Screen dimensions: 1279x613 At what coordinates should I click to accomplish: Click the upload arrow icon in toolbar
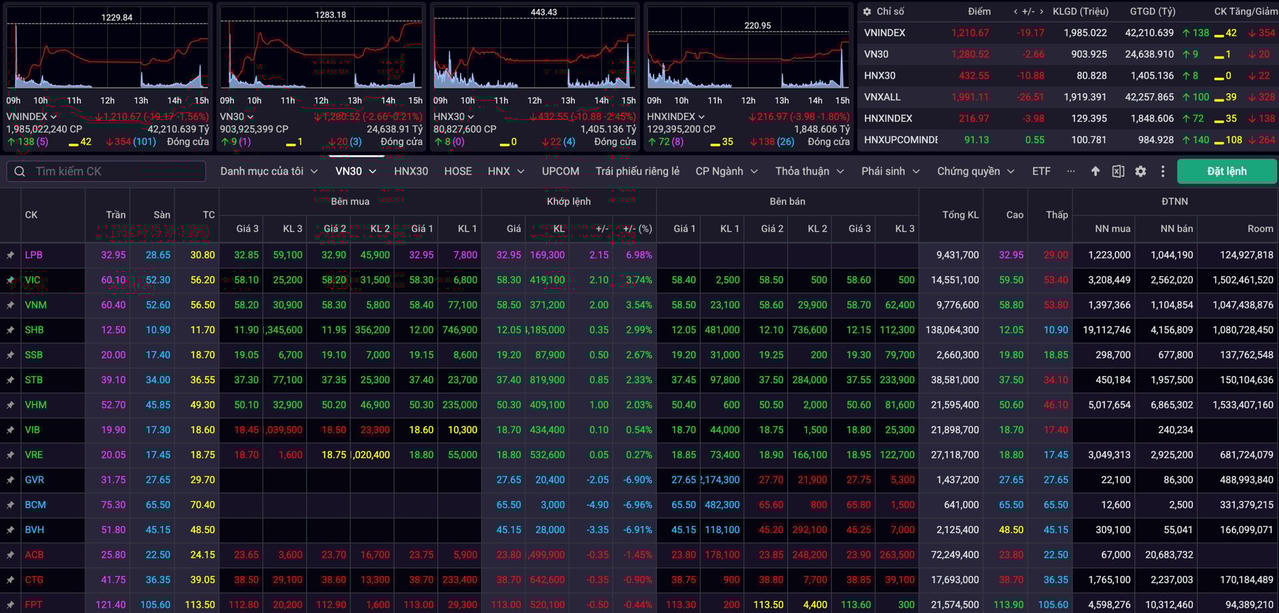point(1095,171)
